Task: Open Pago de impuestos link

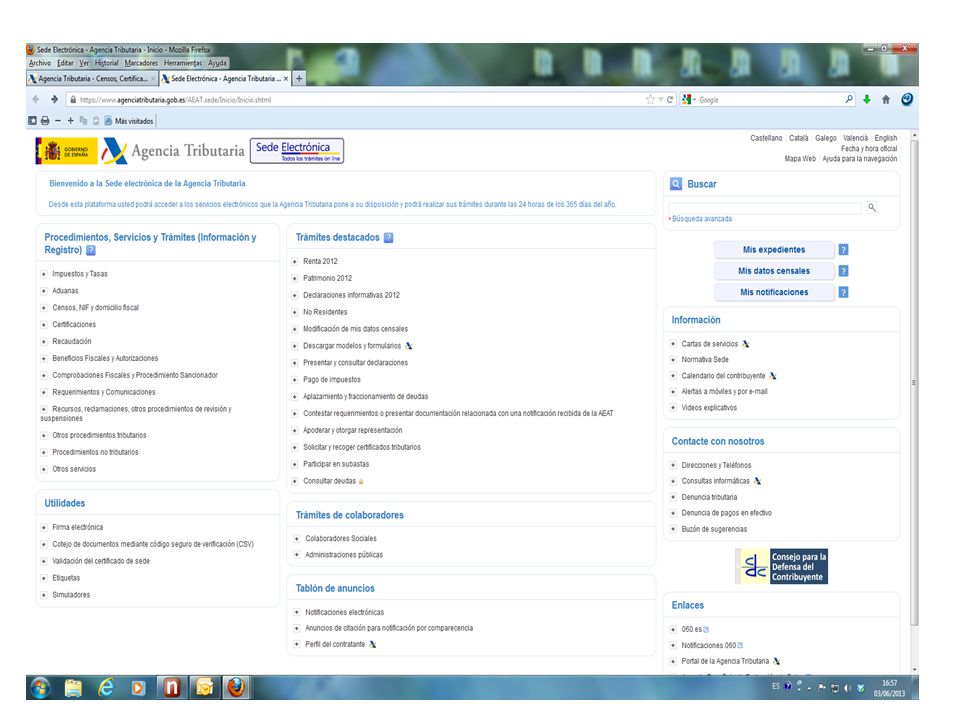Action: 332,380
